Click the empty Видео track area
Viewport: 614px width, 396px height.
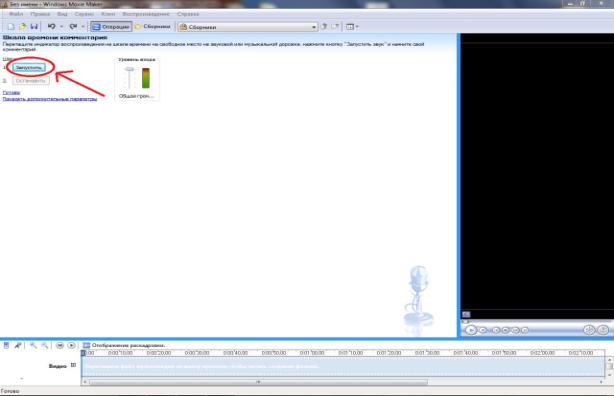[343, 366]
